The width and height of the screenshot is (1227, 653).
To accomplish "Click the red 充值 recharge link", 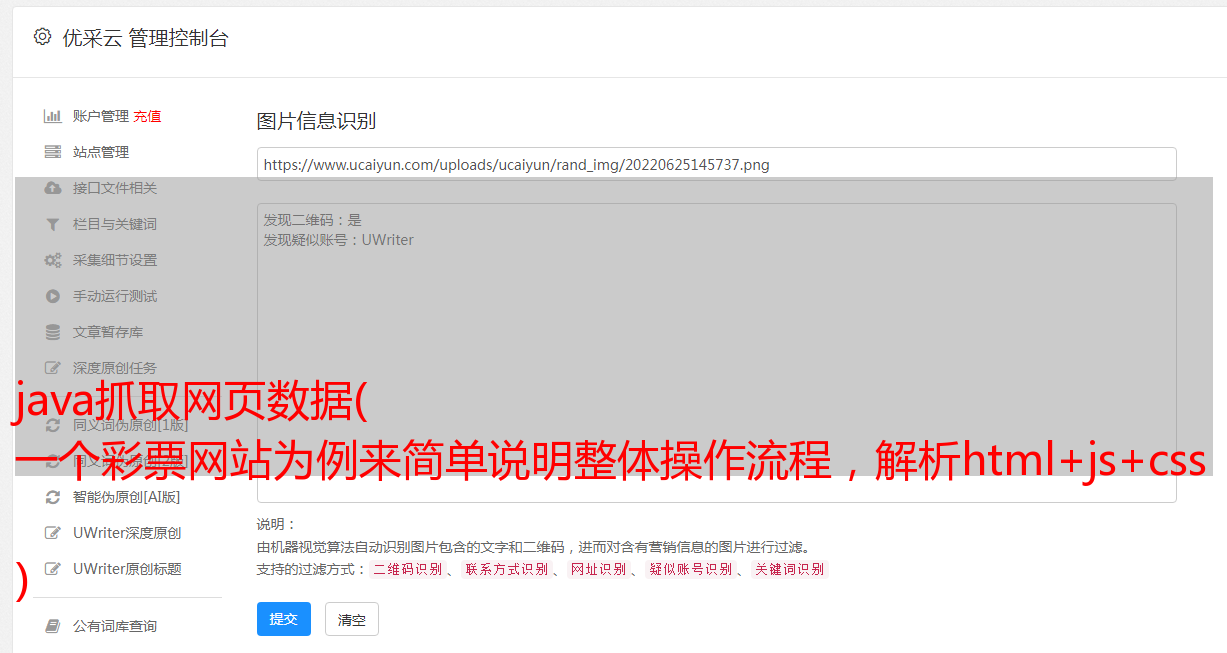I will pyautogui.click(x=147, y=116).
